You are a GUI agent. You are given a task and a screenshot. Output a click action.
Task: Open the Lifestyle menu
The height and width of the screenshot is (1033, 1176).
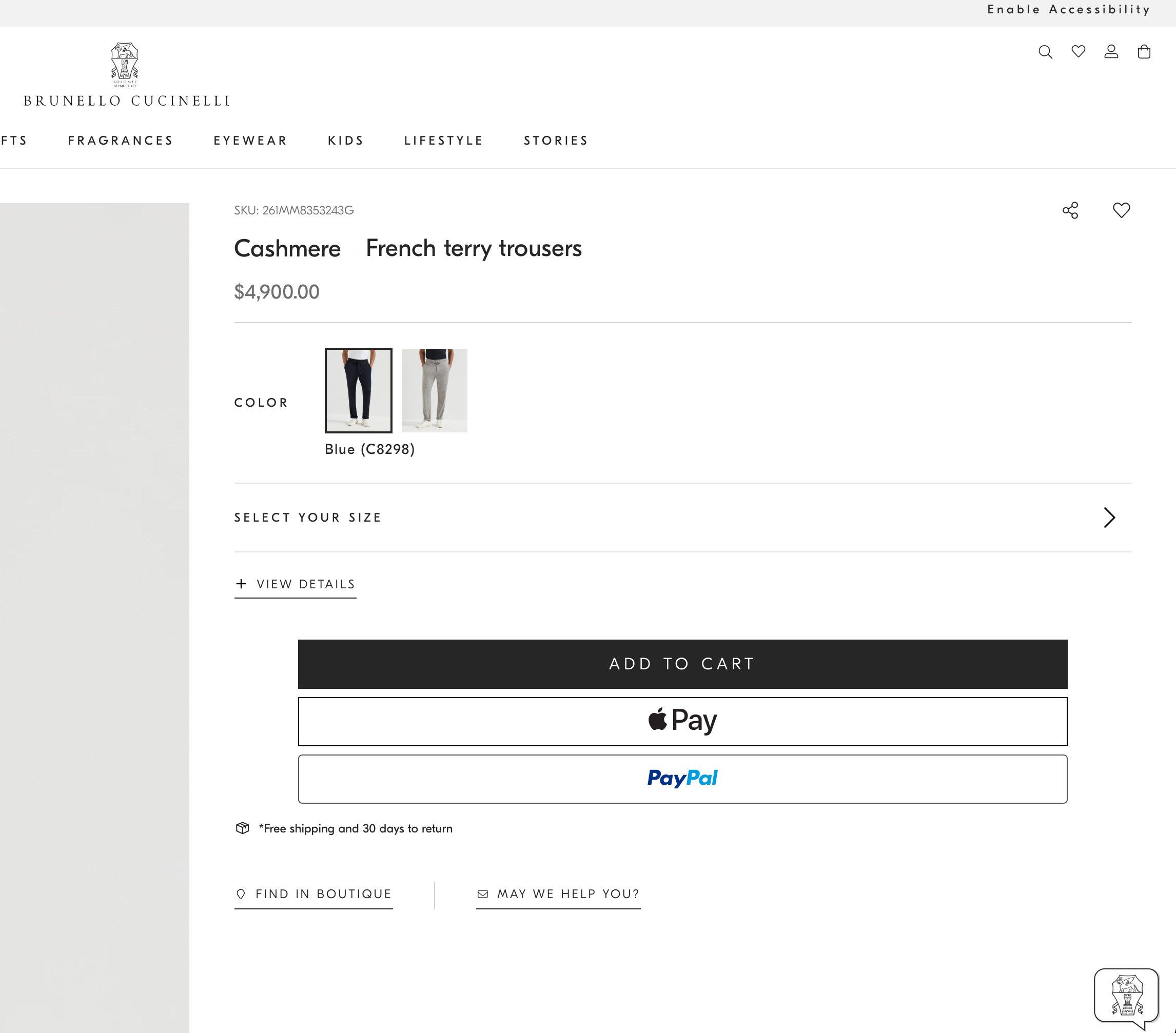[444, 141]
